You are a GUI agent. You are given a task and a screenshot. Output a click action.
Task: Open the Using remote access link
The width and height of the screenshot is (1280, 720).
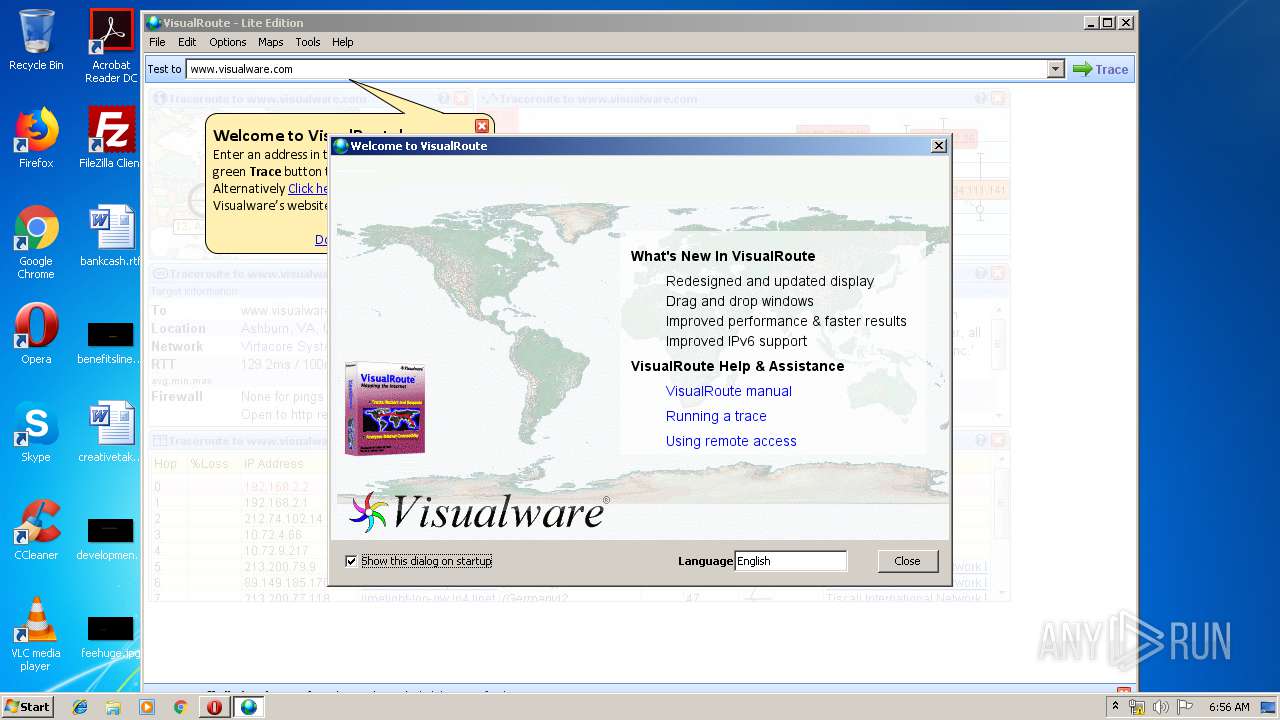(x=731, y=441)
